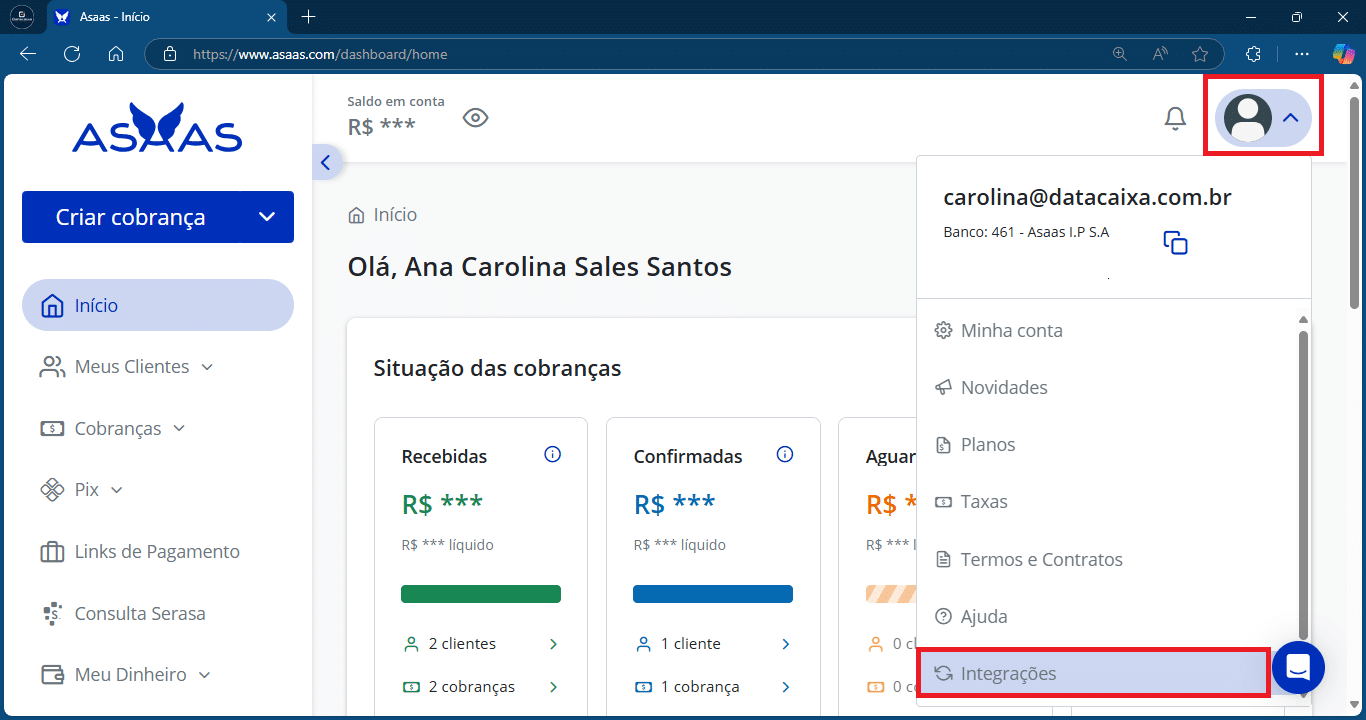Toggle balance visibility with the eye icon
This screenshot has width=1366, height=720.
pyautogui.click(x=475, y=117)
